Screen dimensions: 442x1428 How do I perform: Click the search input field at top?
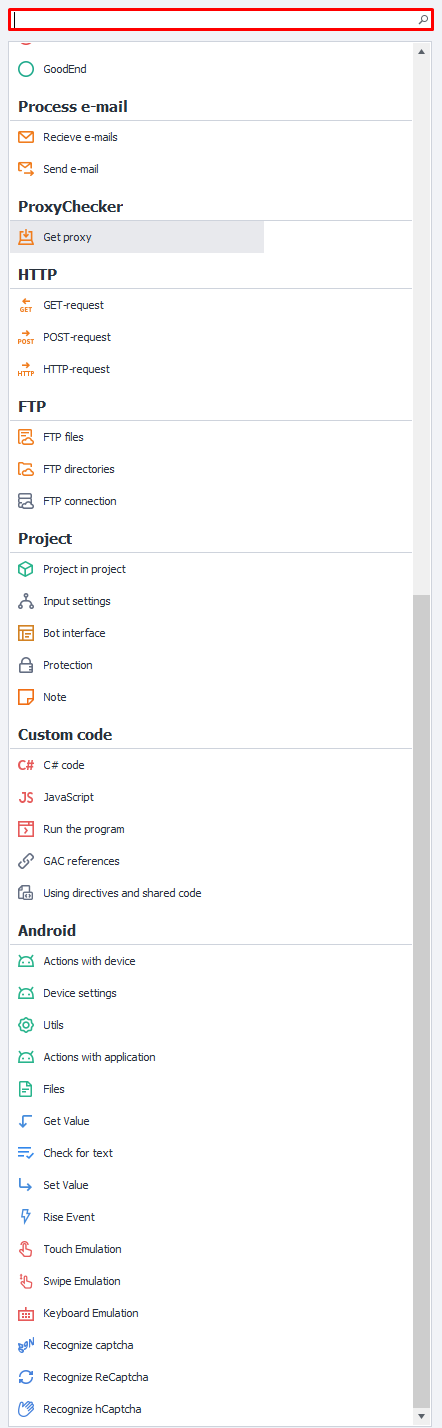coord(221,19)
